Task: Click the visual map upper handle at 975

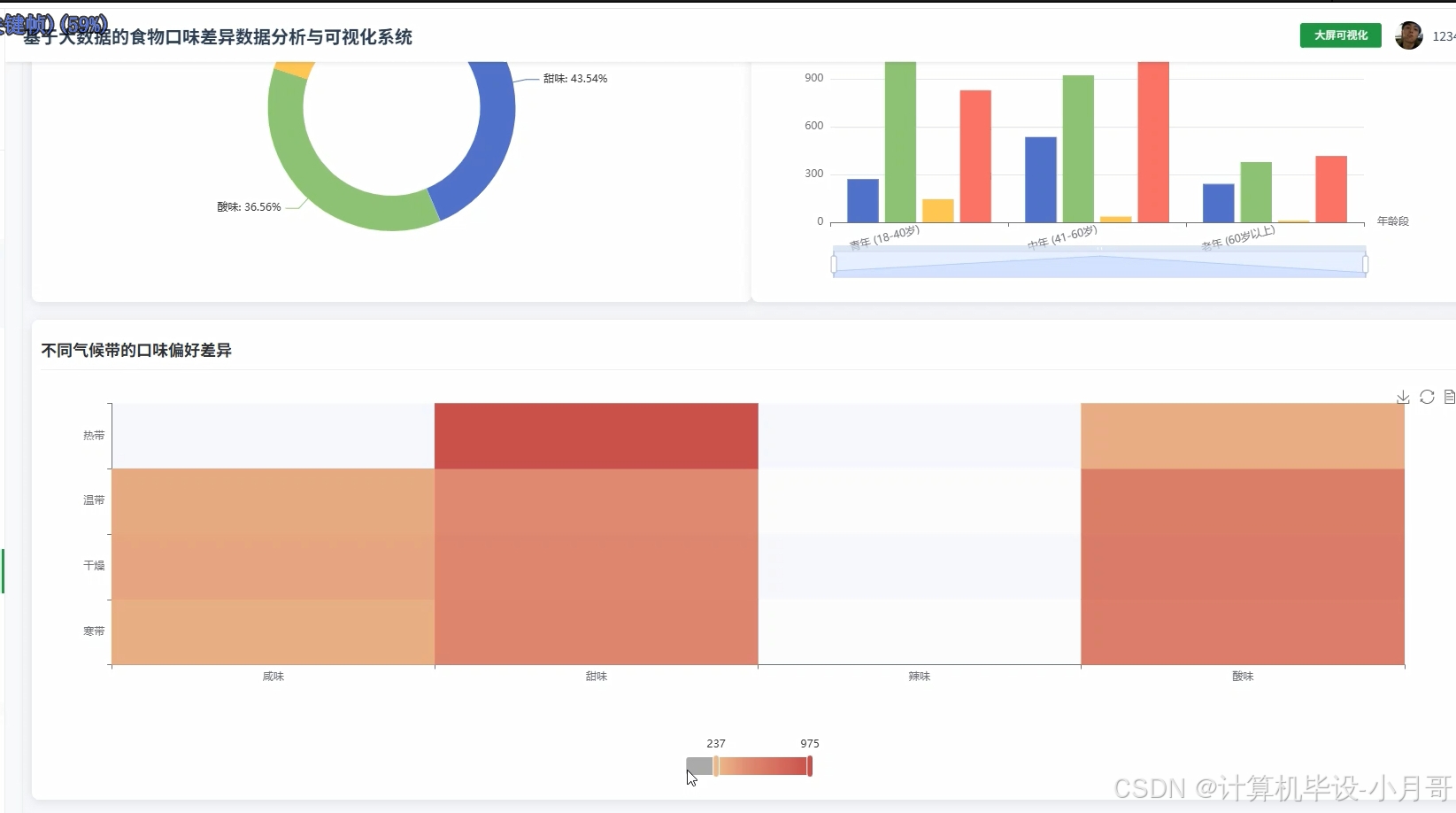Action: pos(810,766)
